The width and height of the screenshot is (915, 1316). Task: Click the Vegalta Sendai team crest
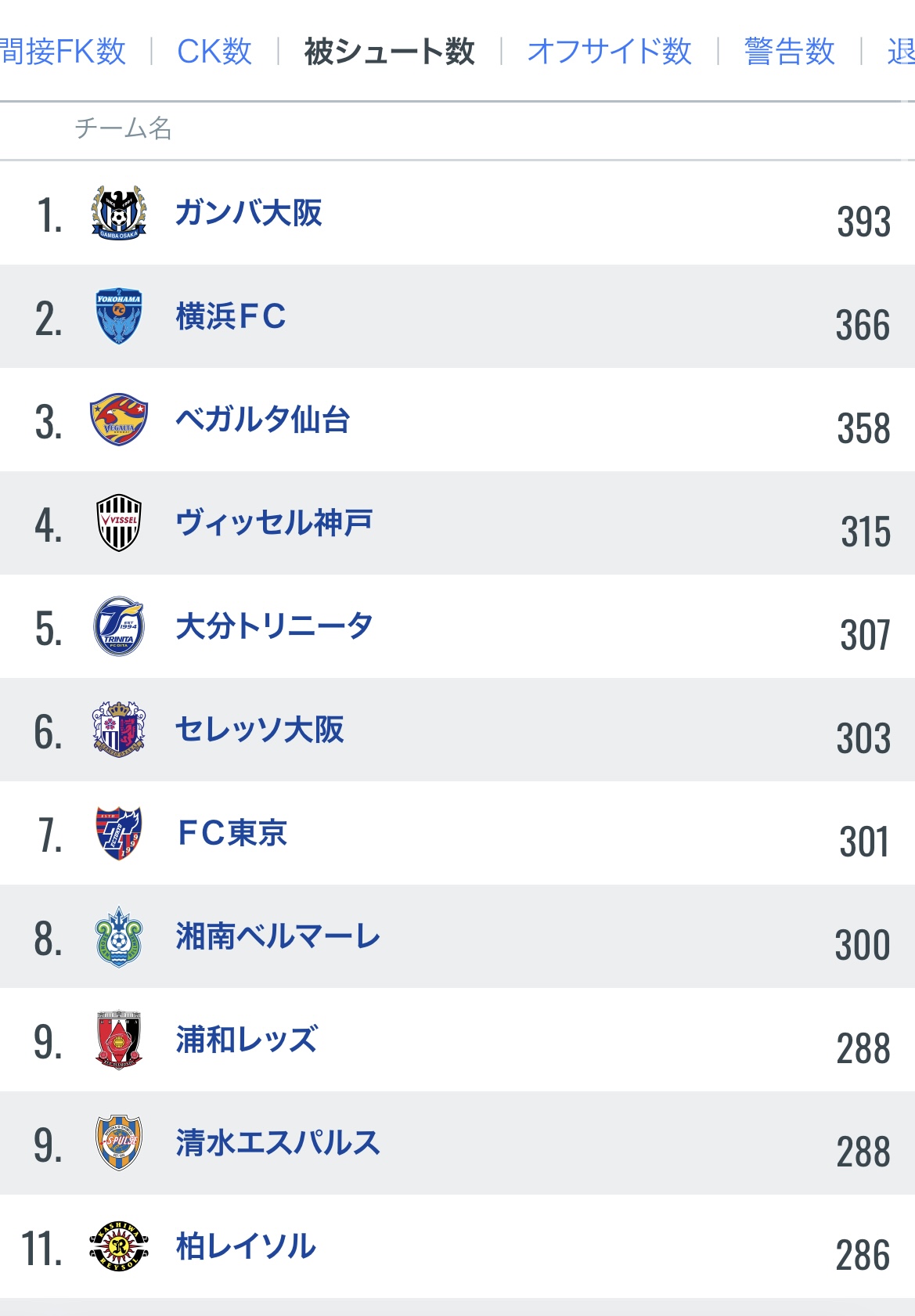pyautogui.click(x=119, y=420)
